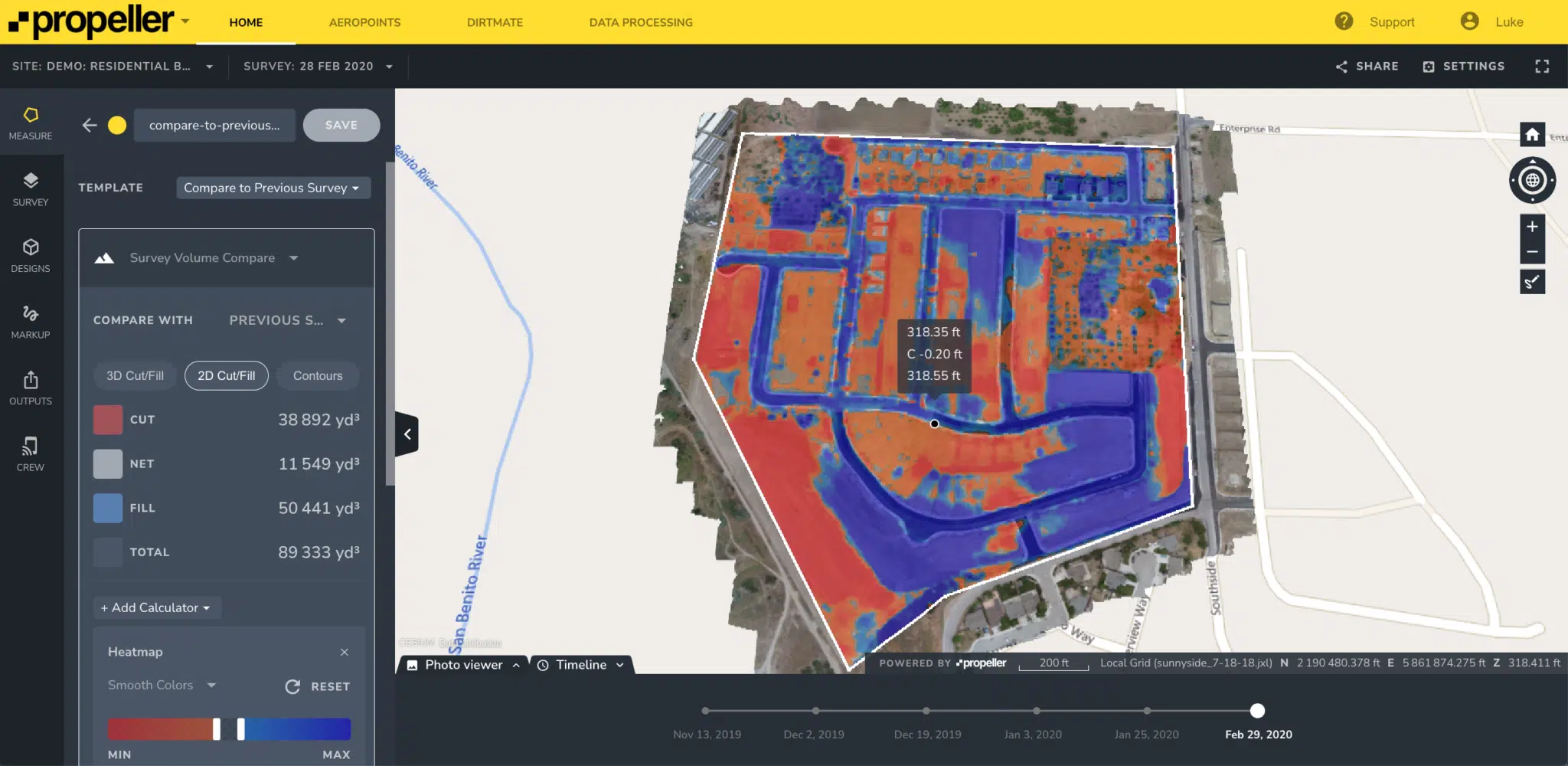Viewport: 1568px width, 766px height.
Task: Open the Template dropdown
Action: pos(273,188)
